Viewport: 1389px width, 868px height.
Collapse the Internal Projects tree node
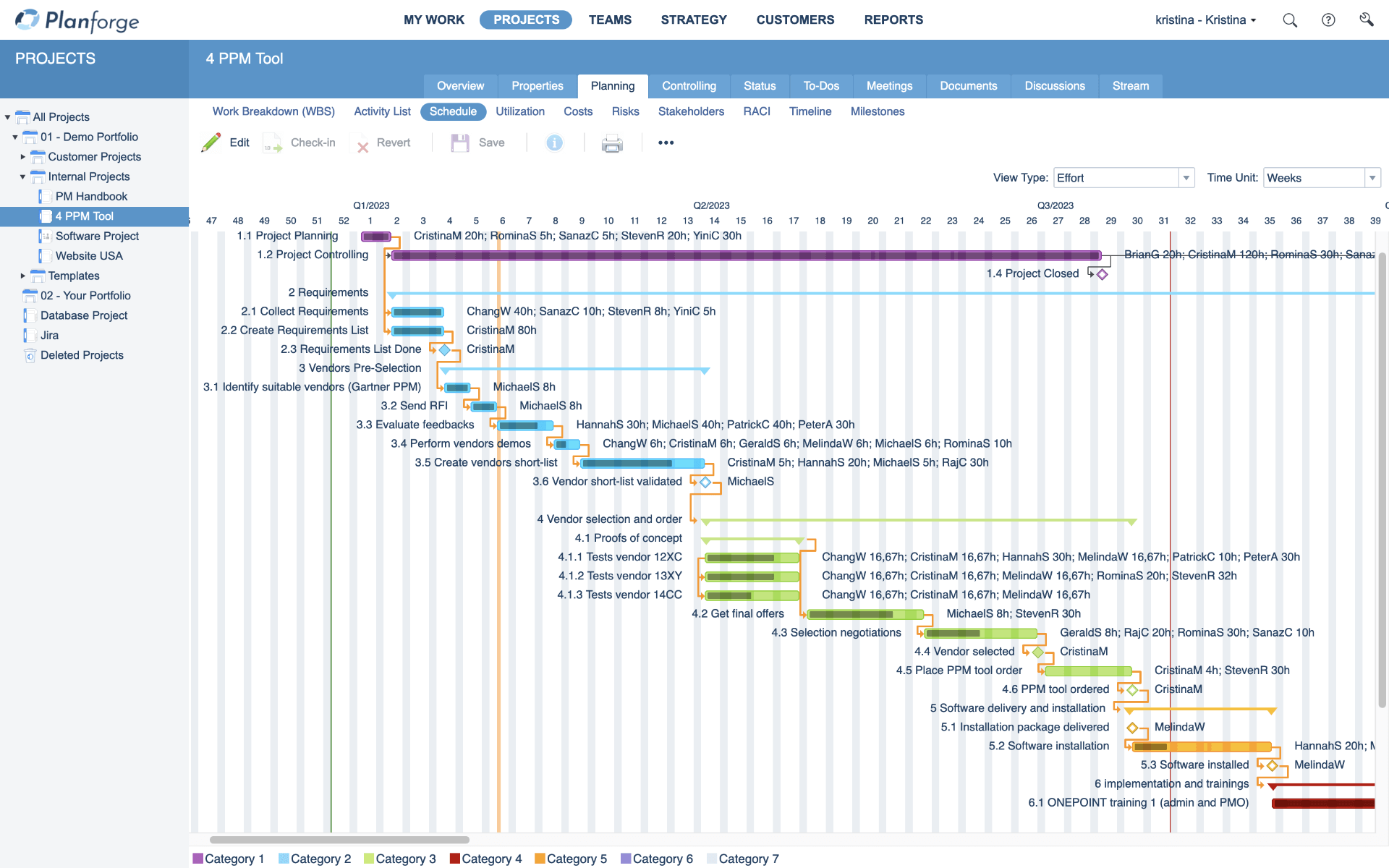pyautogui.click(x=22, y=176)
